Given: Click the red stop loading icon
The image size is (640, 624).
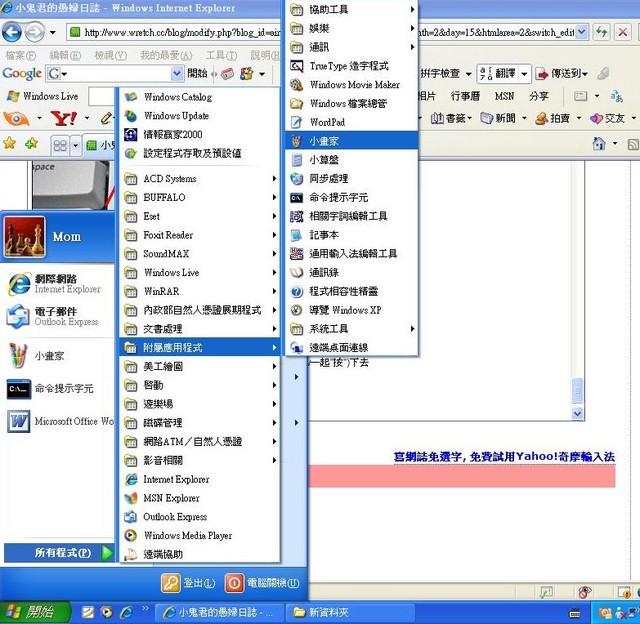Looking at the screenshot, I should tap(622, 32).
